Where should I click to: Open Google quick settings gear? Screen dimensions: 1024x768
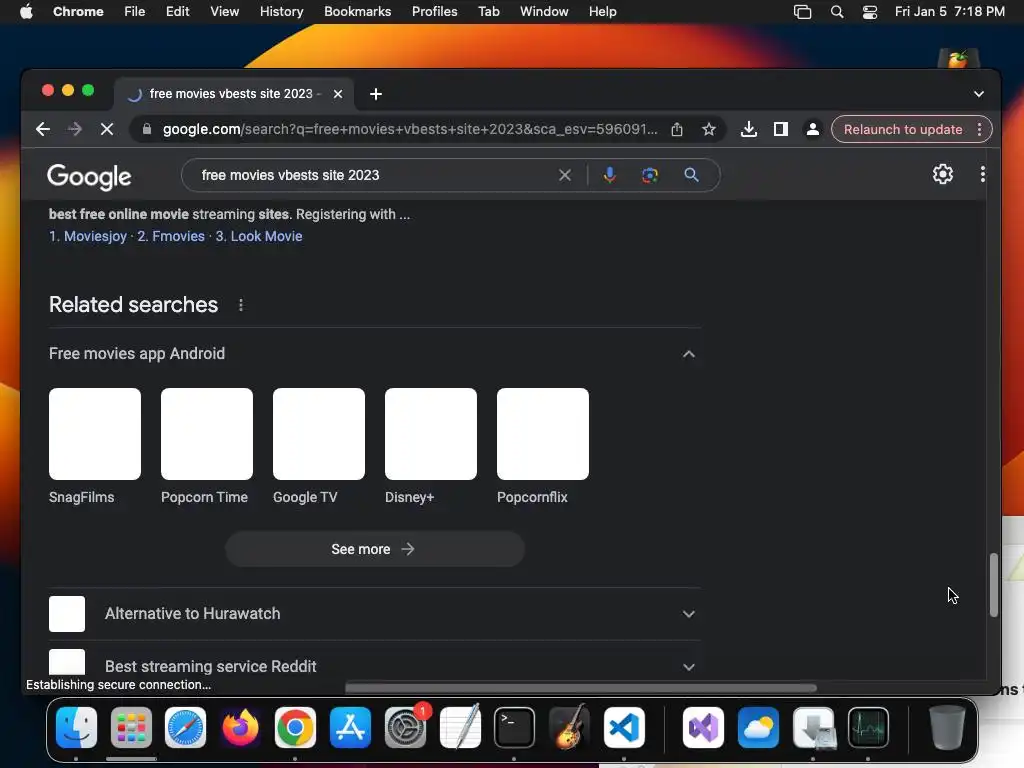pyautogui.click(x=942, y=174)
